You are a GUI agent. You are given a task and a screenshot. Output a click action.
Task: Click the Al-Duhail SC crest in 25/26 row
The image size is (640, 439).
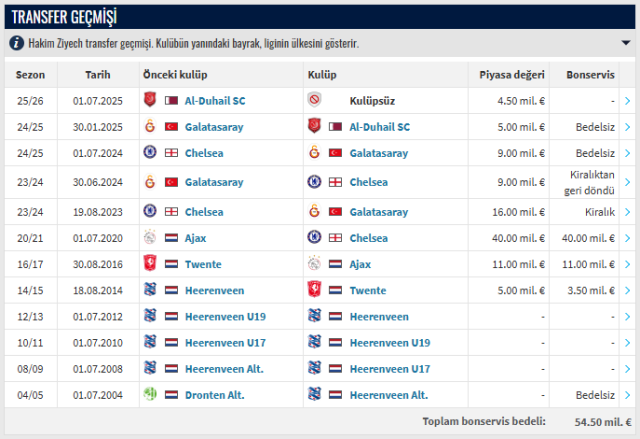tap(150, 100)
